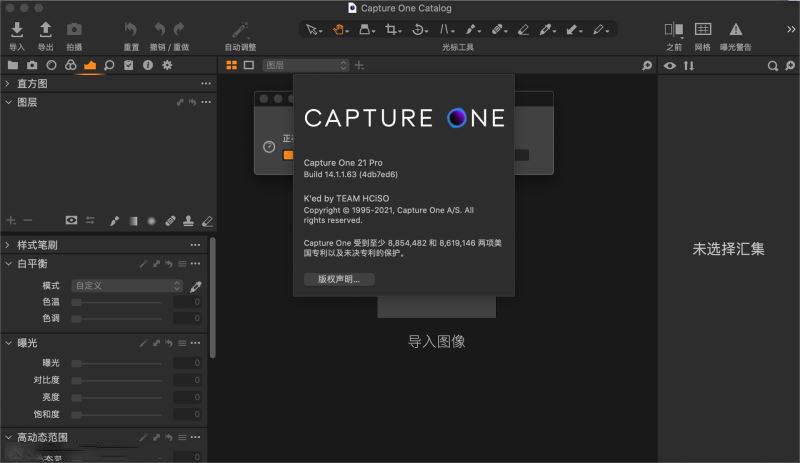Toggle the 曝光警告 exposure warning
800x463 pixels.
click(736, 30)
